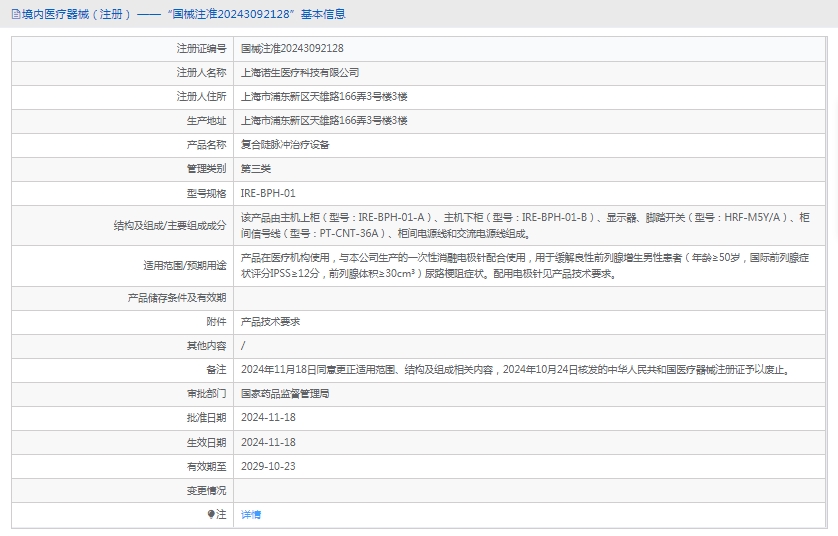Click management category value 第三类
Image resolution: width=838 pixels, height=536 pixels.
(x=255, y=168)
